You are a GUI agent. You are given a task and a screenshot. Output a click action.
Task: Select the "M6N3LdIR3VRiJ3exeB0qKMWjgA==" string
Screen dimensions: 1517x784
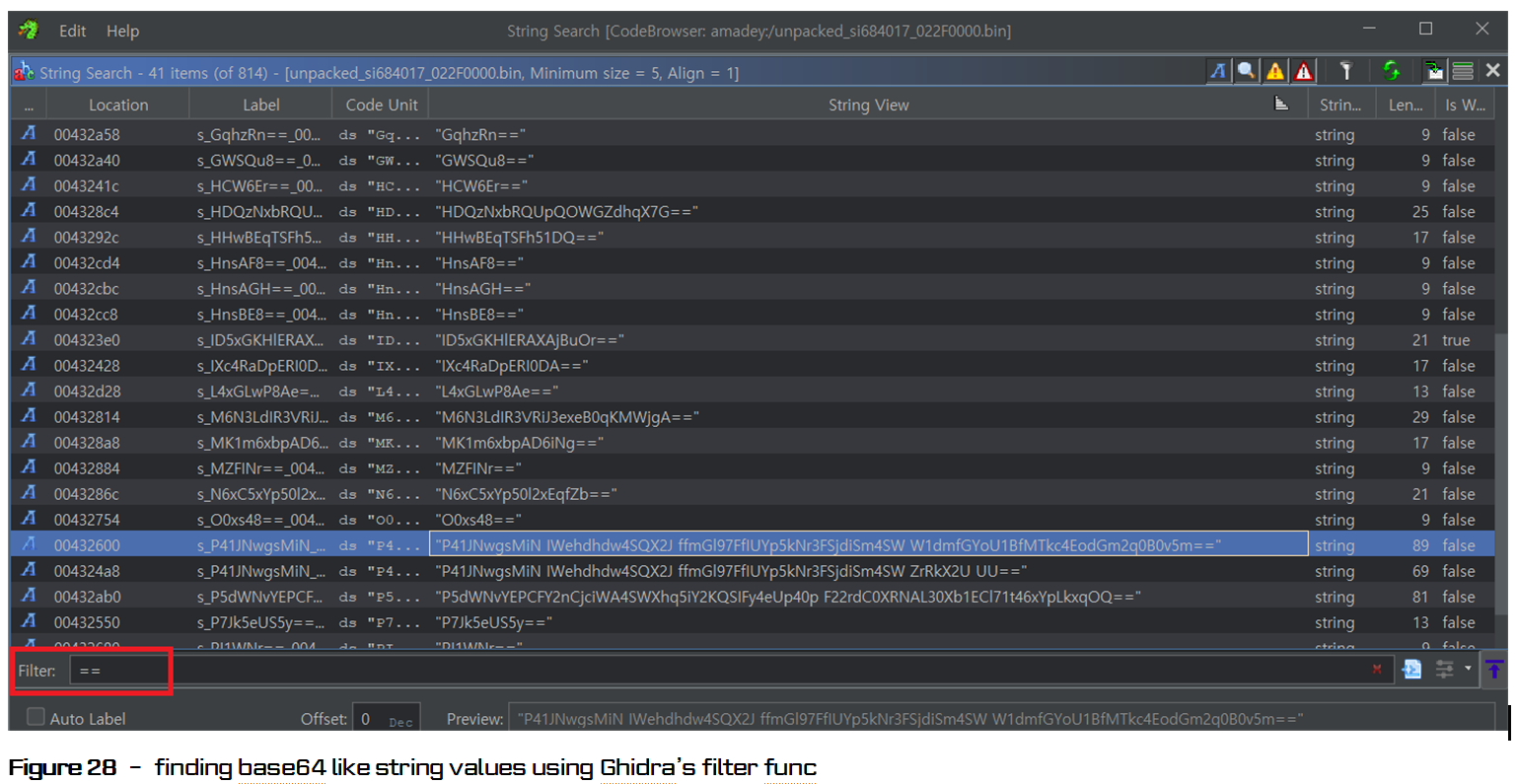(566, 416)
